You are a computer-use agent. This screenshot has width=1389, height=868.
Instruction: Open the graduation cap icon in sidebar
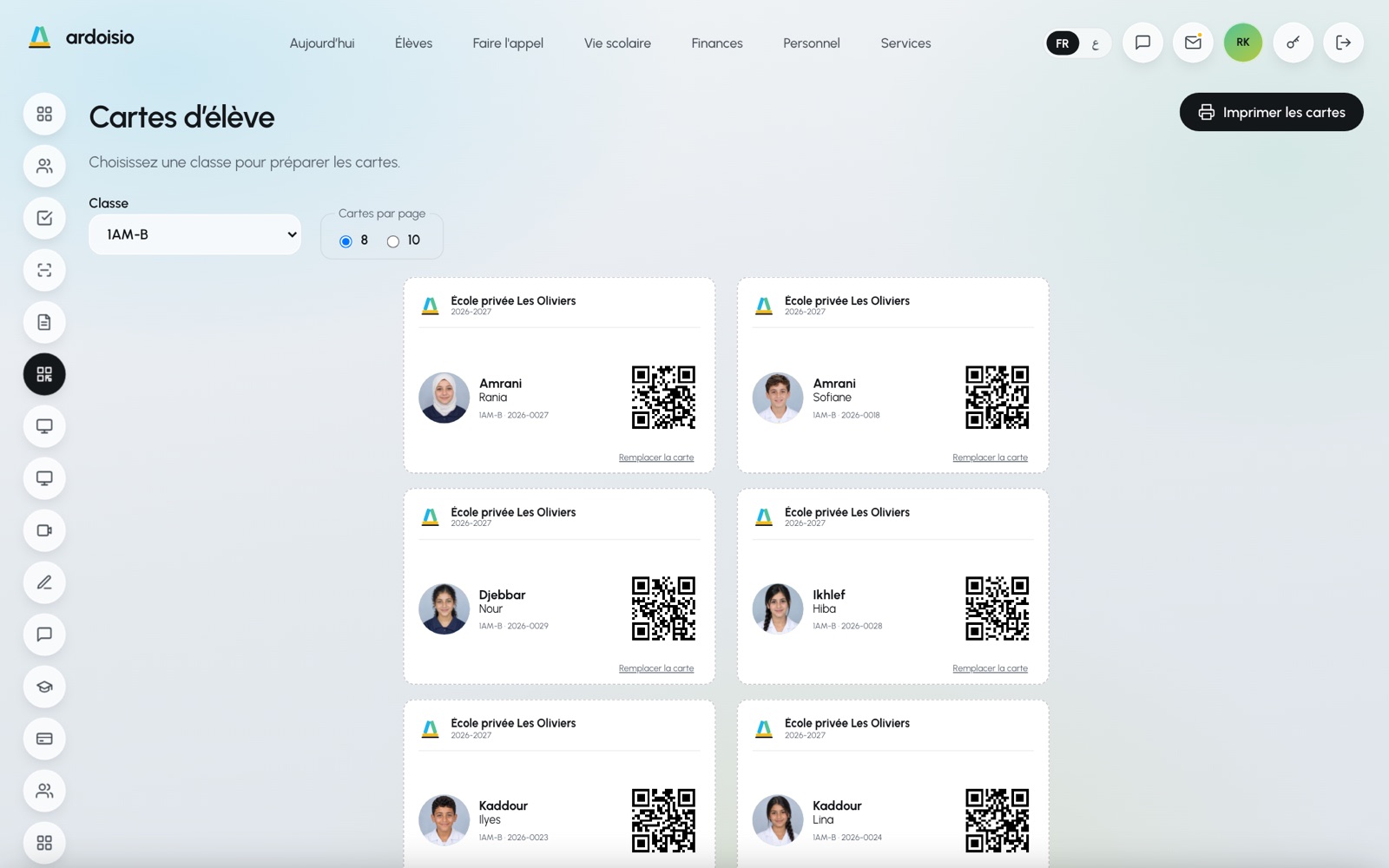point(44,687)
